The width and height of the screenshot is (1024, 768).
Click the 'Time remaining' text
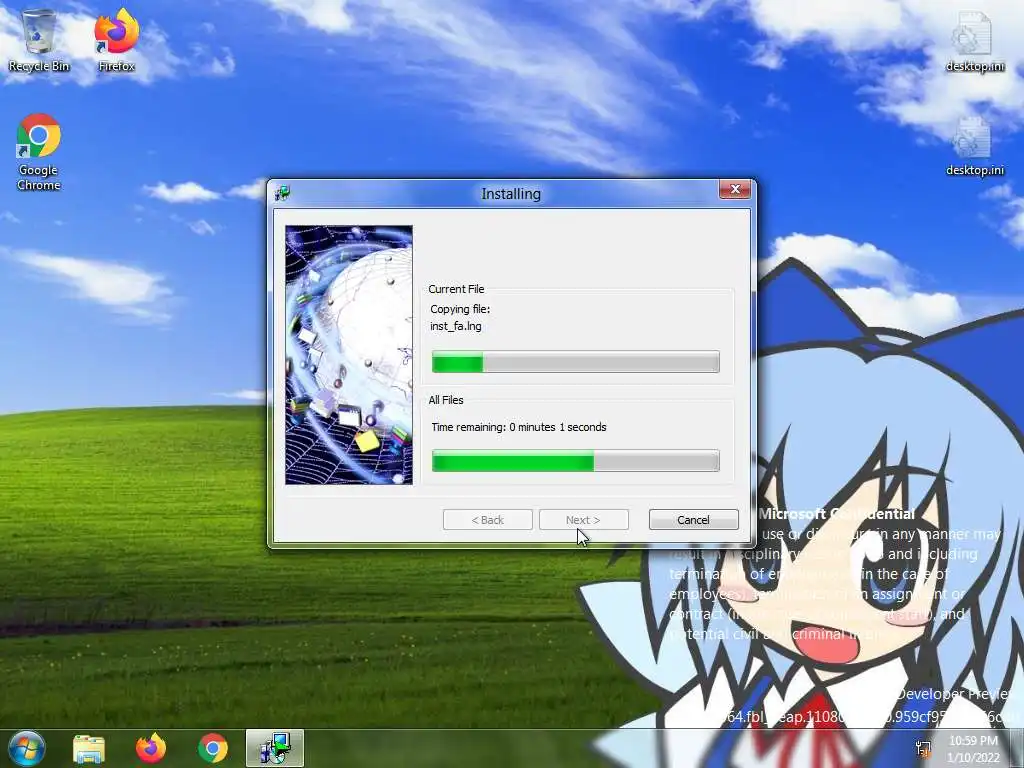click(519, 427)
